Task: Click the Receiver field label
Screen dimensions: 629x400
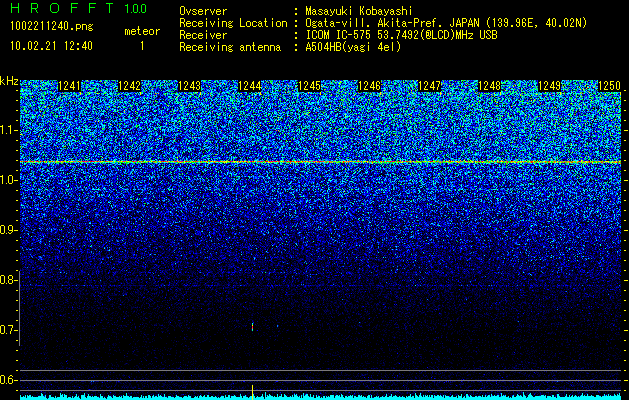Action: [203, 35]
